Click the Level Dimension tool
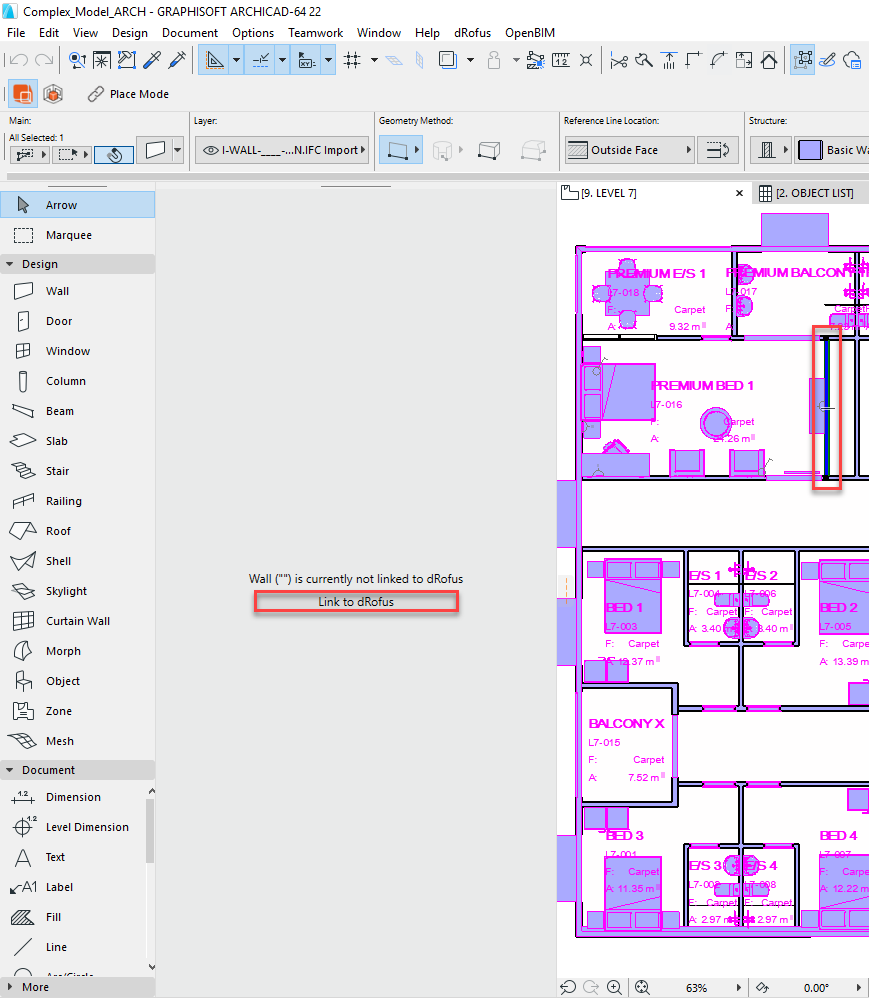 (86, 827)
